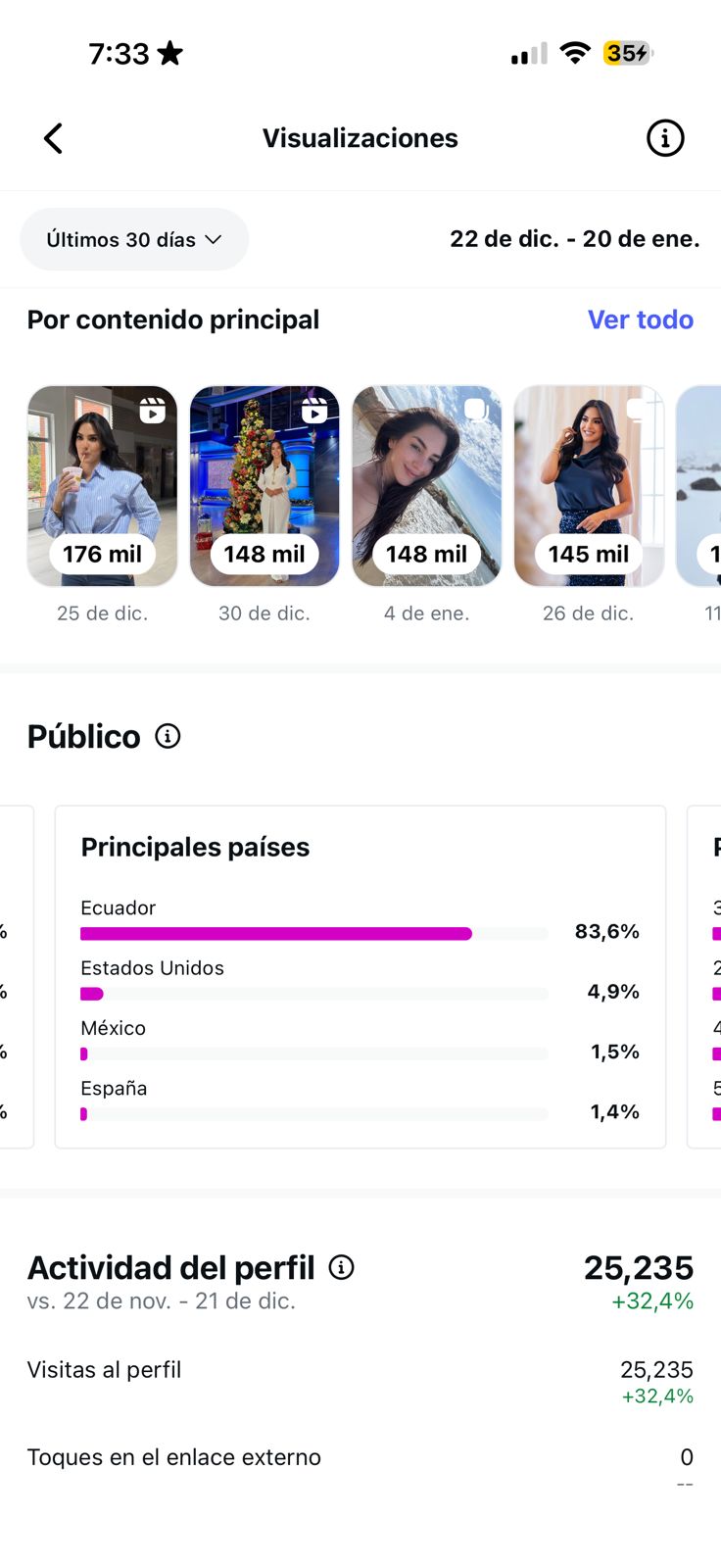This screenshot has width=721, height=1568.
Task: Tap the Wi-Fi status icon
Action: 575,53
